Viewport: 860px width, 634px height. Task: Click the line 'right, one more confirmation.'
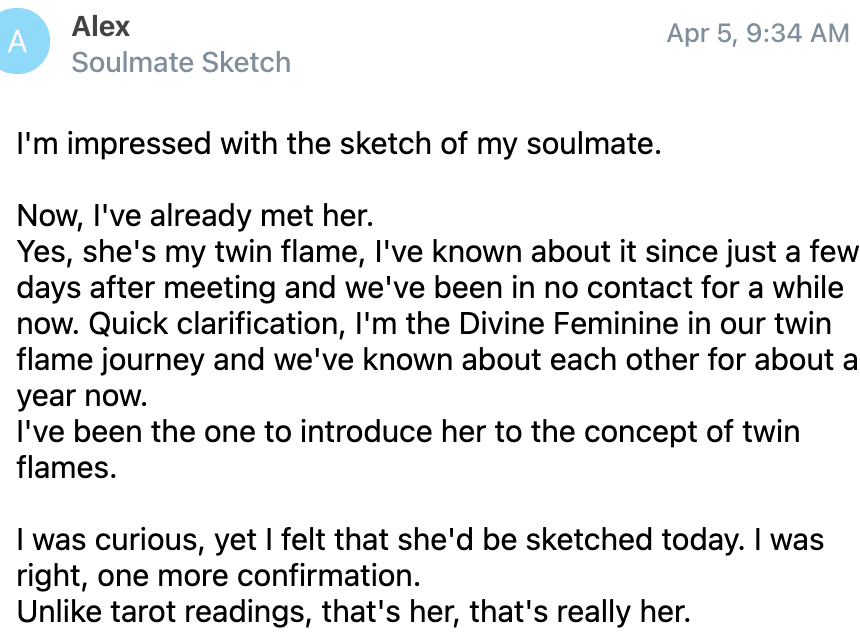(x=218, y=576)
